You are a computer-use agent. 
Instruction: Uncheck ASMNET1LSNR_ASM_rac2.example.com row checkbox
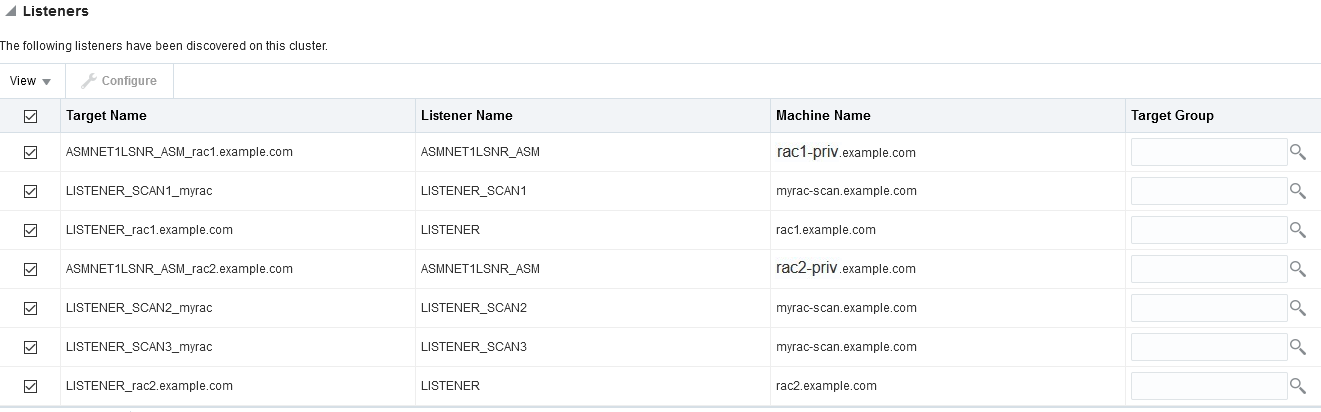(x=30, y=269)
